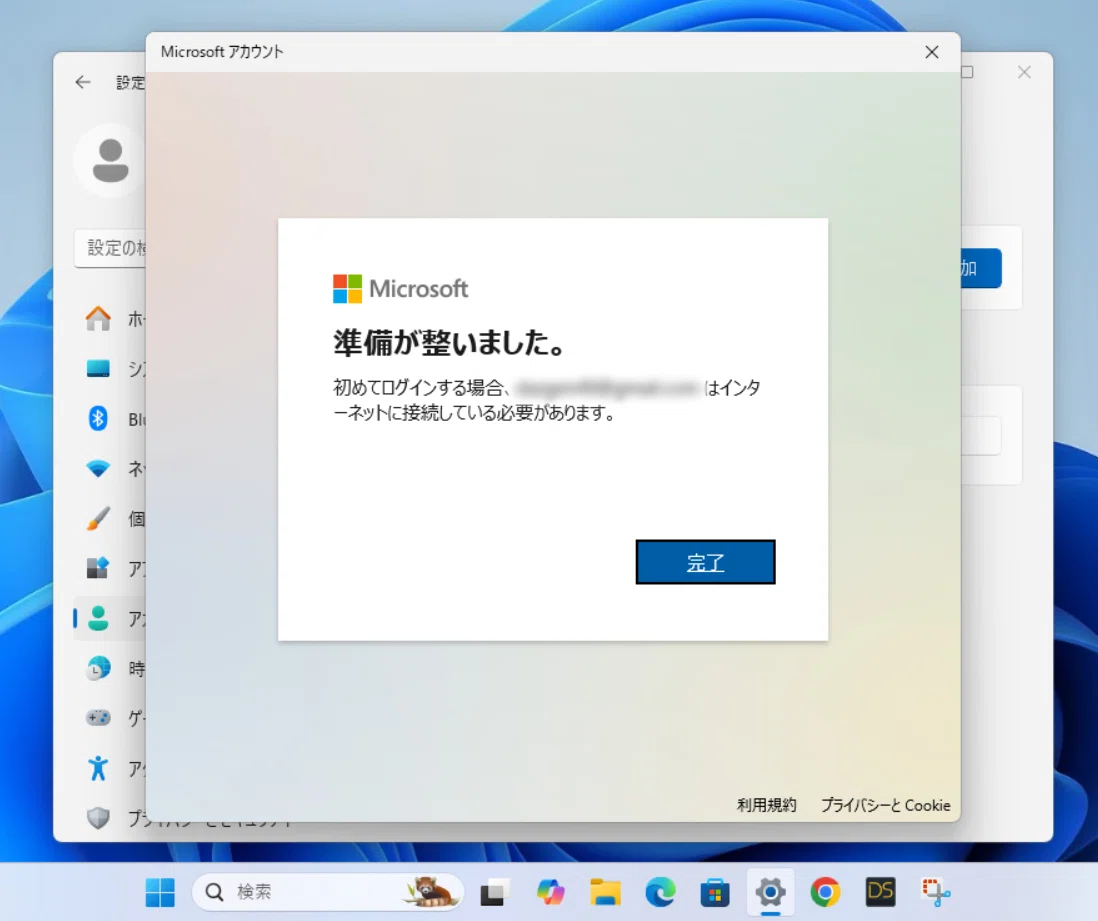This screenshot has height=921, width=1098.
Task: Open Bluetooth icon in Settings sidebar
Action: (x=98, y=419)
